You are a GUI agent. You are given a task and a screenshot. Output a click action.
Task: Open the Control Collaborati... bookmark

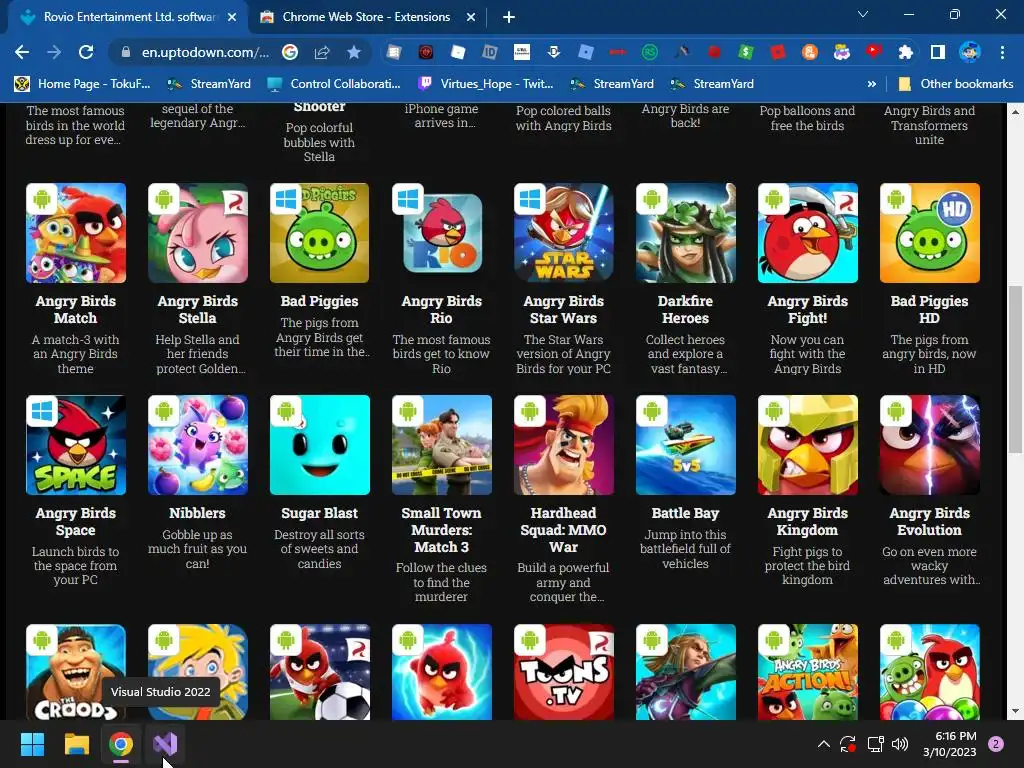[334, 84]
